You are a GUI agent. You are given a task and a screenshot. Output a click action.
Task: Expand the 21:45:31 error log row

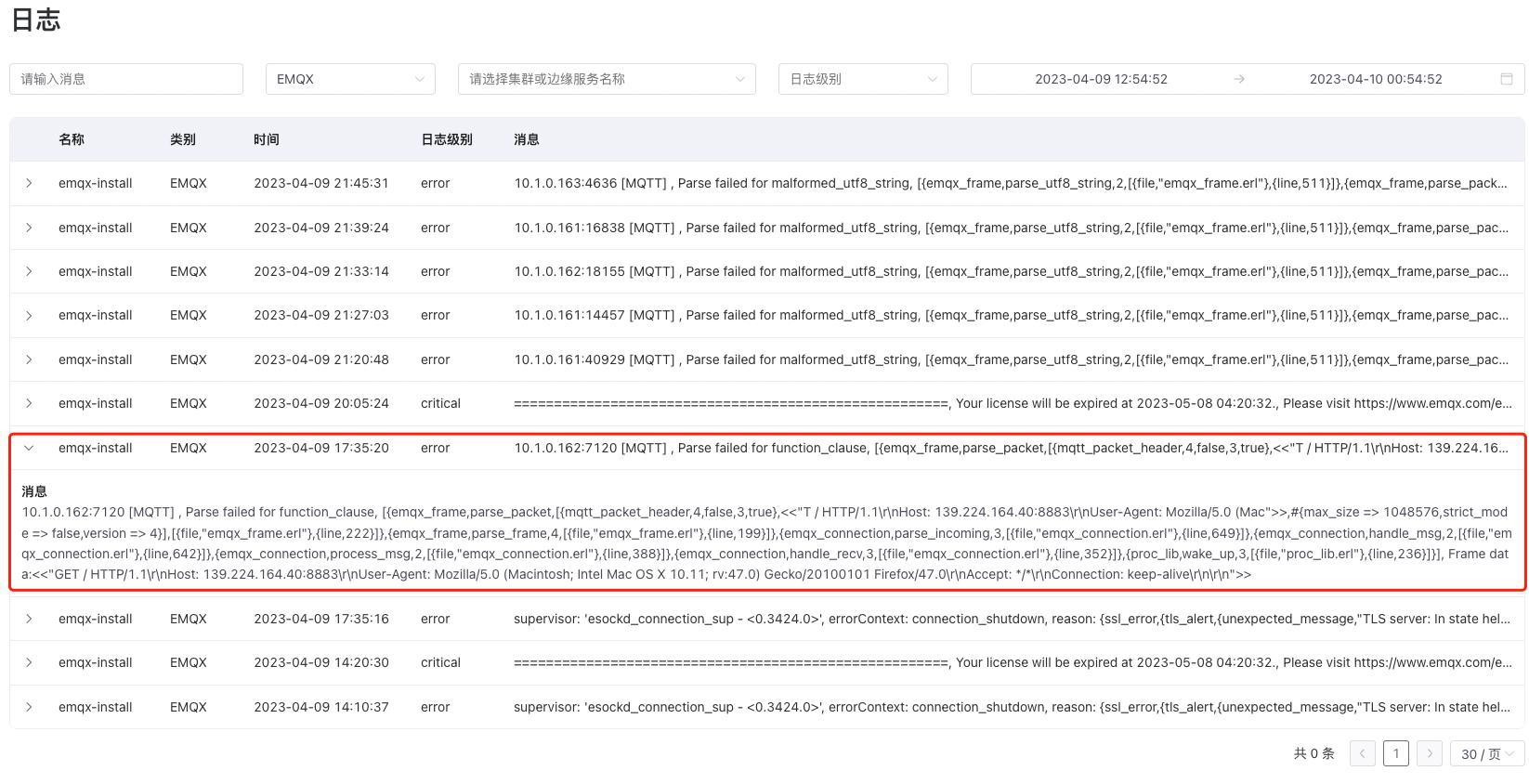29,183
